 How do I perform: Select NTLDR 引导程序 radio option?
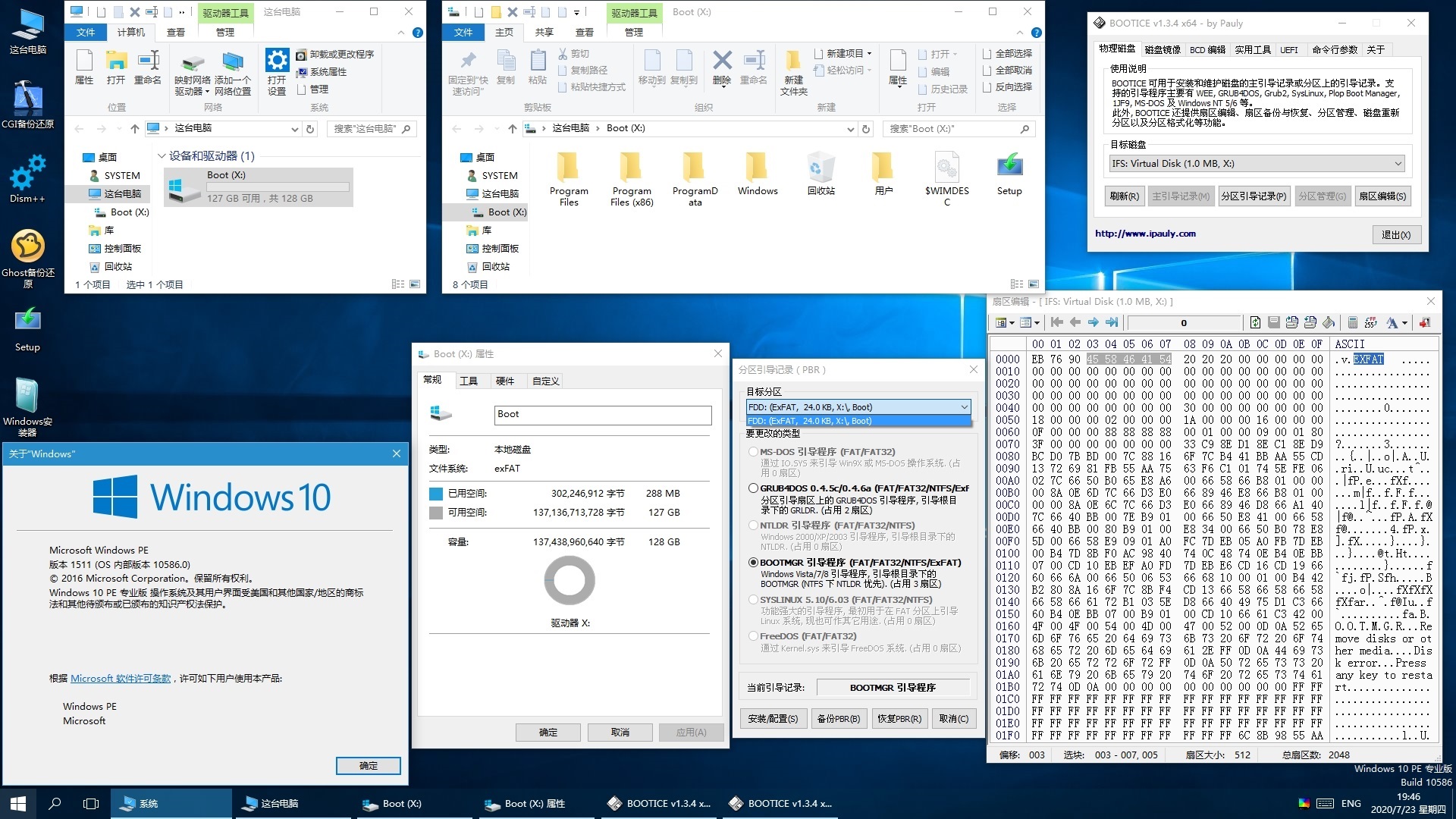click(x=753, y=526)
